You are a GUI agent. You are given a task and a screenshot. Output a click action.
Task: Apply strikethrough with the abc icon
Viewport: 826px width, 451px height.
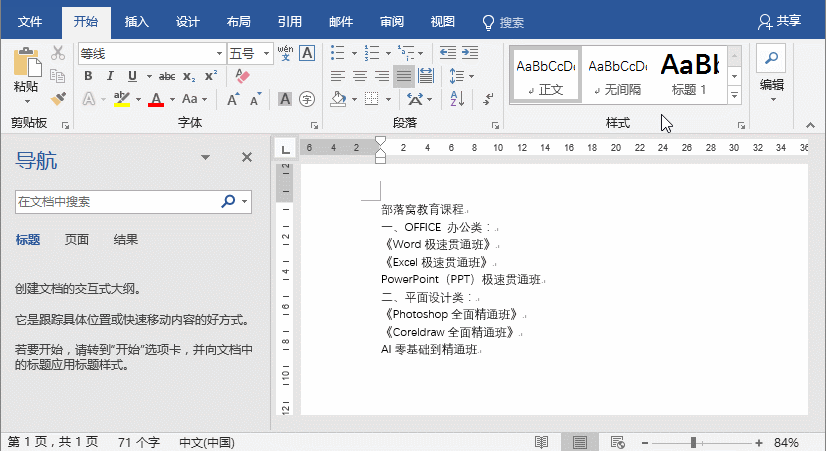point(167,76)
